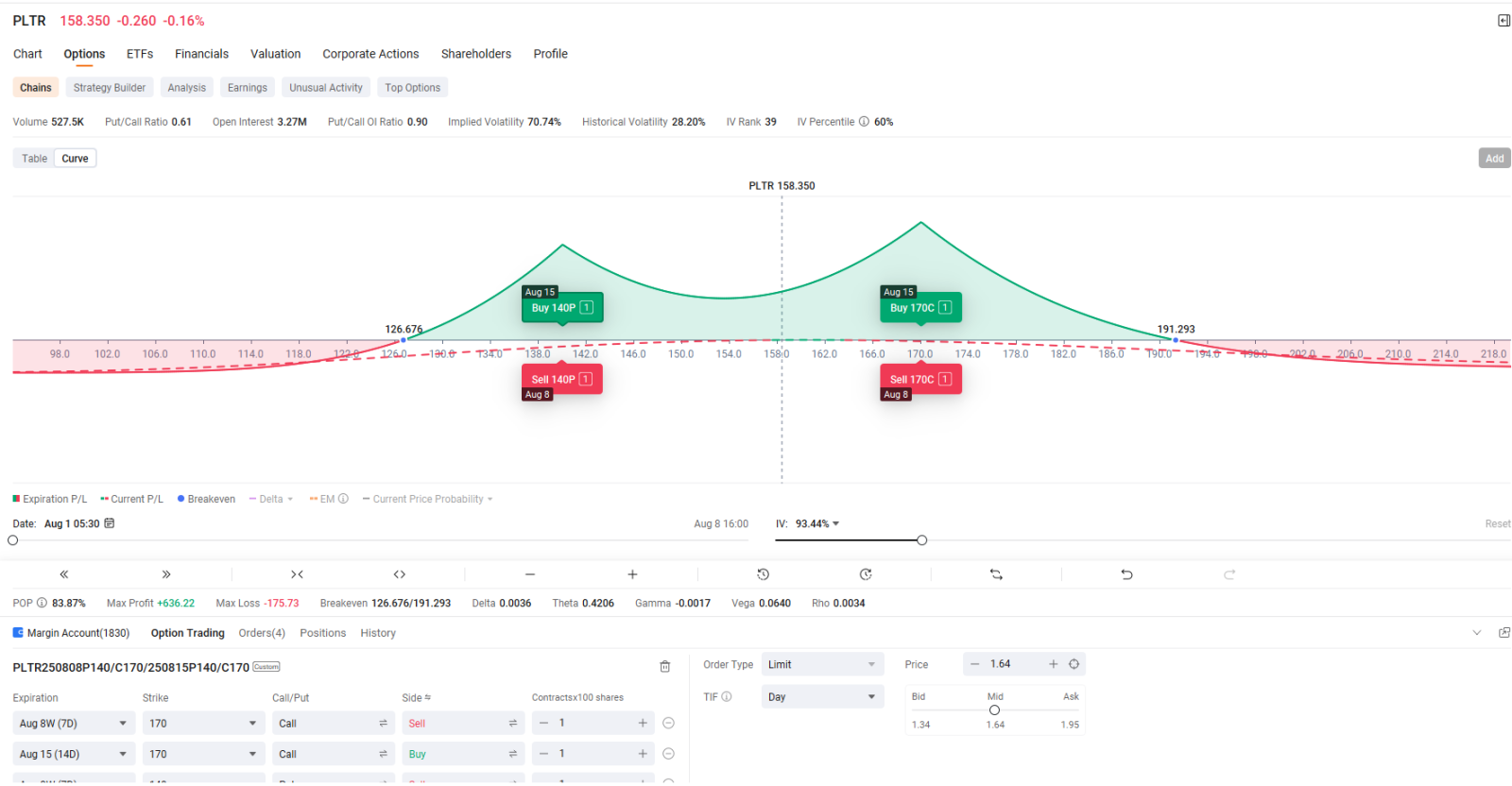Open the Order Type Limit dropdown

click(822, 664)
